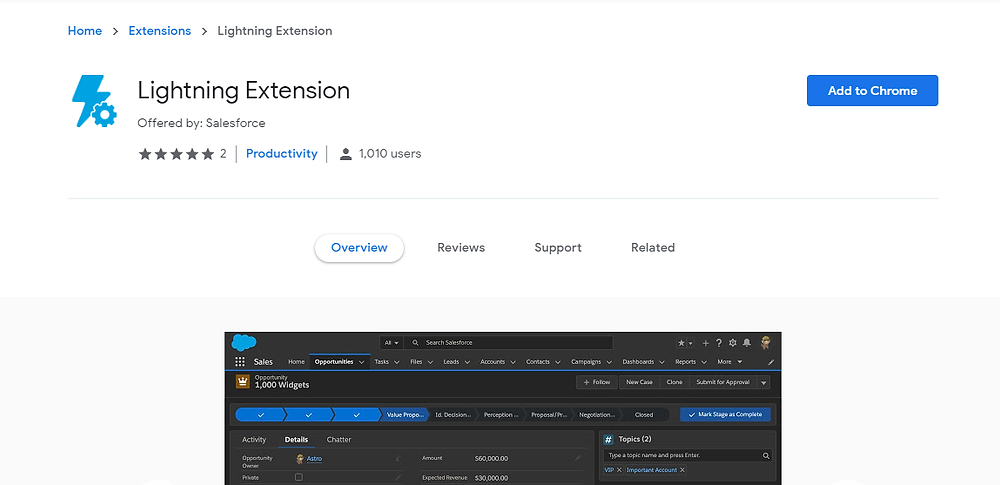This screenshot has height=485, width=1000.
Task: Click the nav bar edit pencil icon
Action: 770,362
